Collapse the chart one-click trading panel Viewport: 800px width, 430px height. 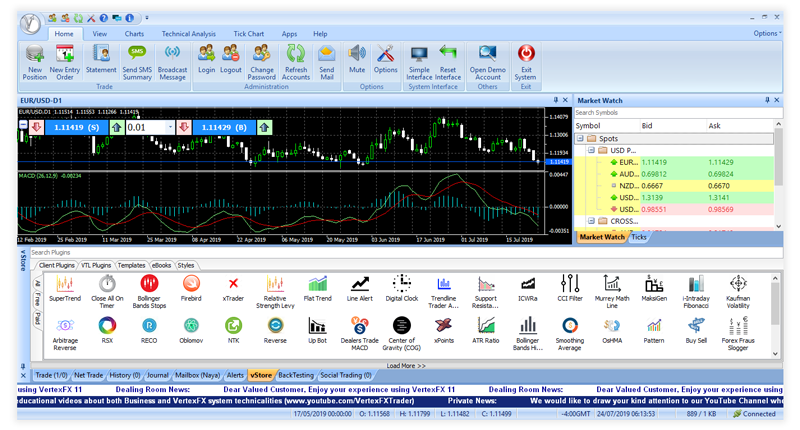click(23, 124)
